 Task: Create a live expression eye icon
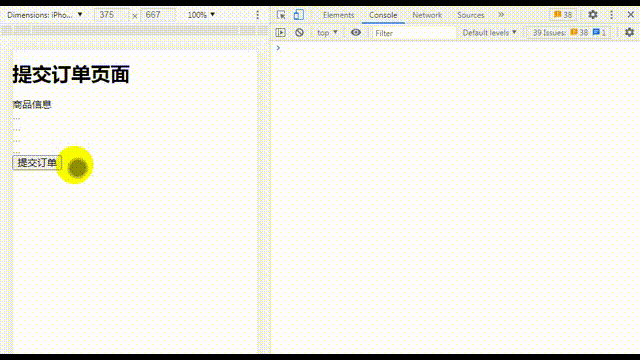click(x=356, y=33)
